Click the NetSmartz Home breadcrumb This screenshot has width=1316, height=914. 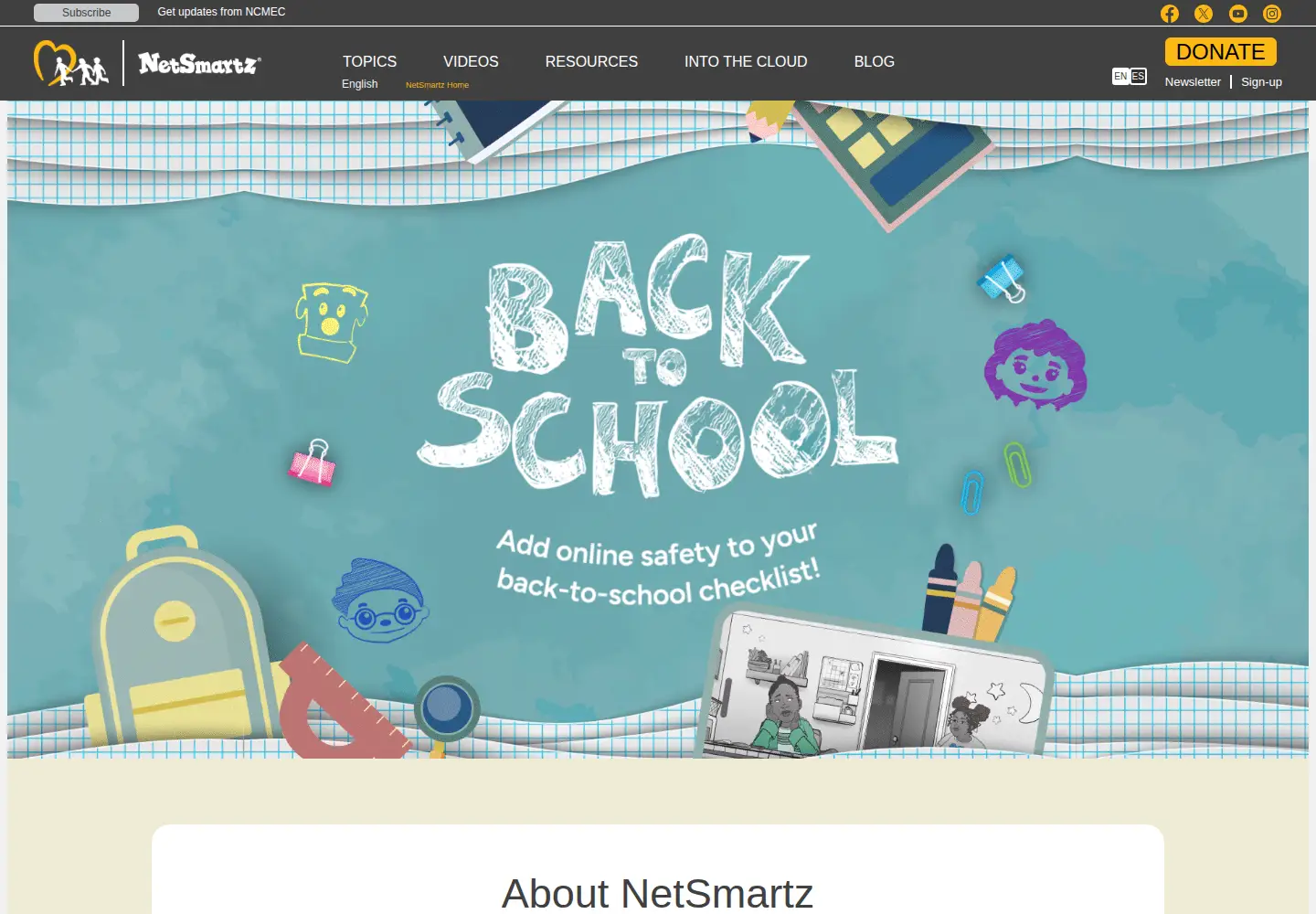[437, 85]
